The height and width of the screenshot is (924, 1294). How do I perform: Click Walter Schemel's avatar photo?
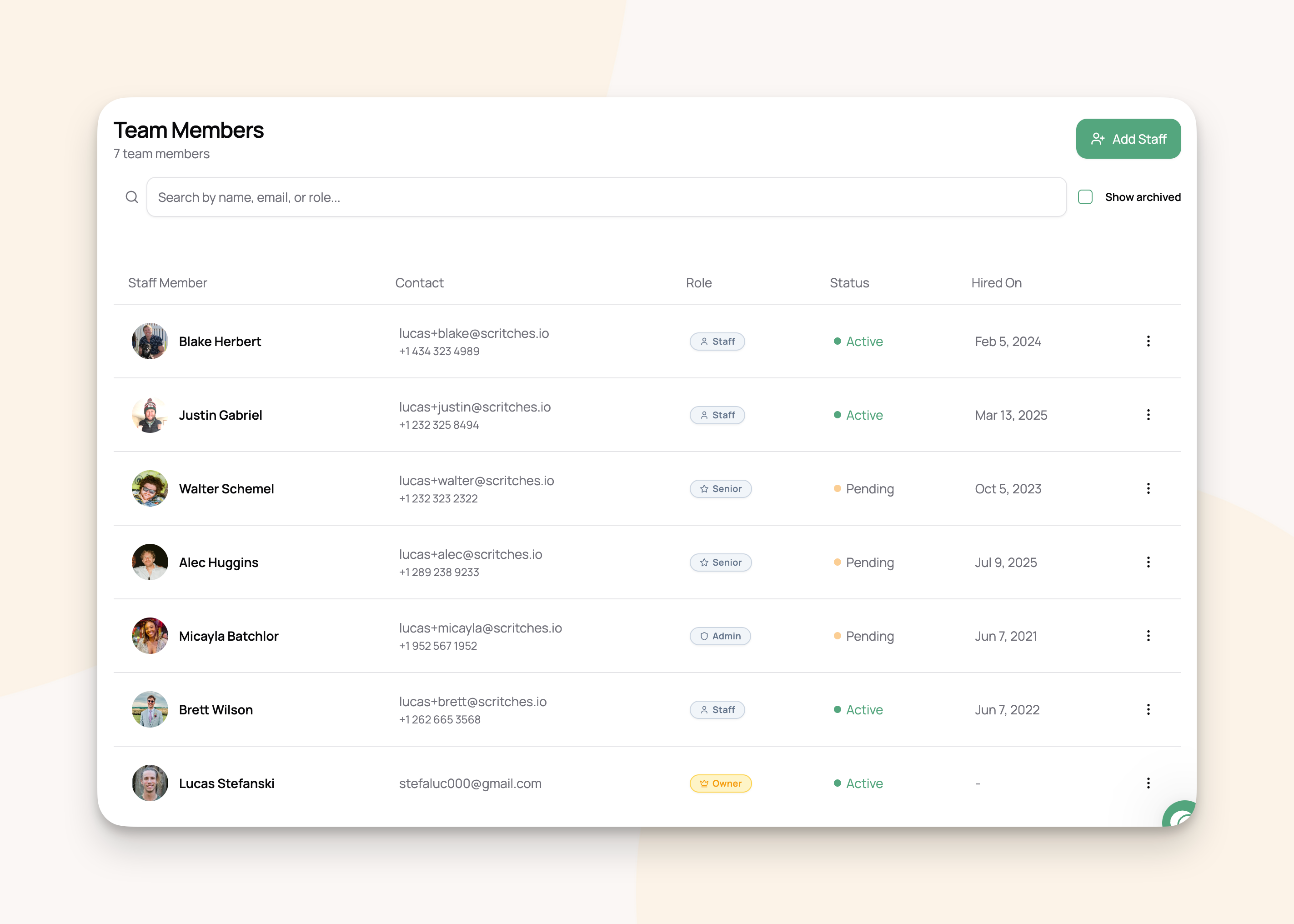pyautogui.click(x=150, y=488)
